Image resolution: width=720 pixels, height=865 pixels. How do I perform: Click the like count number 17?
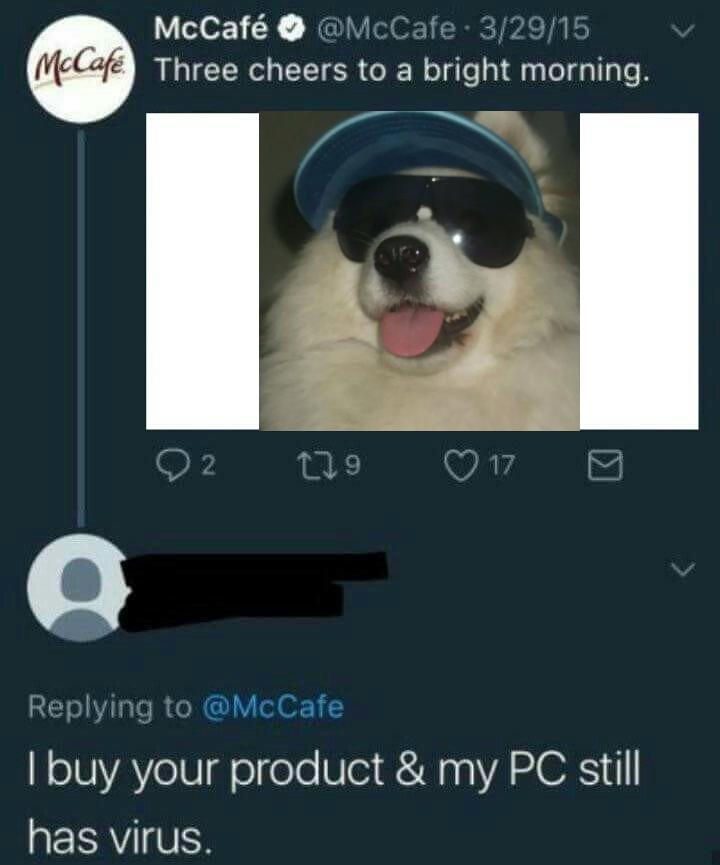click(x=502, y=467)
